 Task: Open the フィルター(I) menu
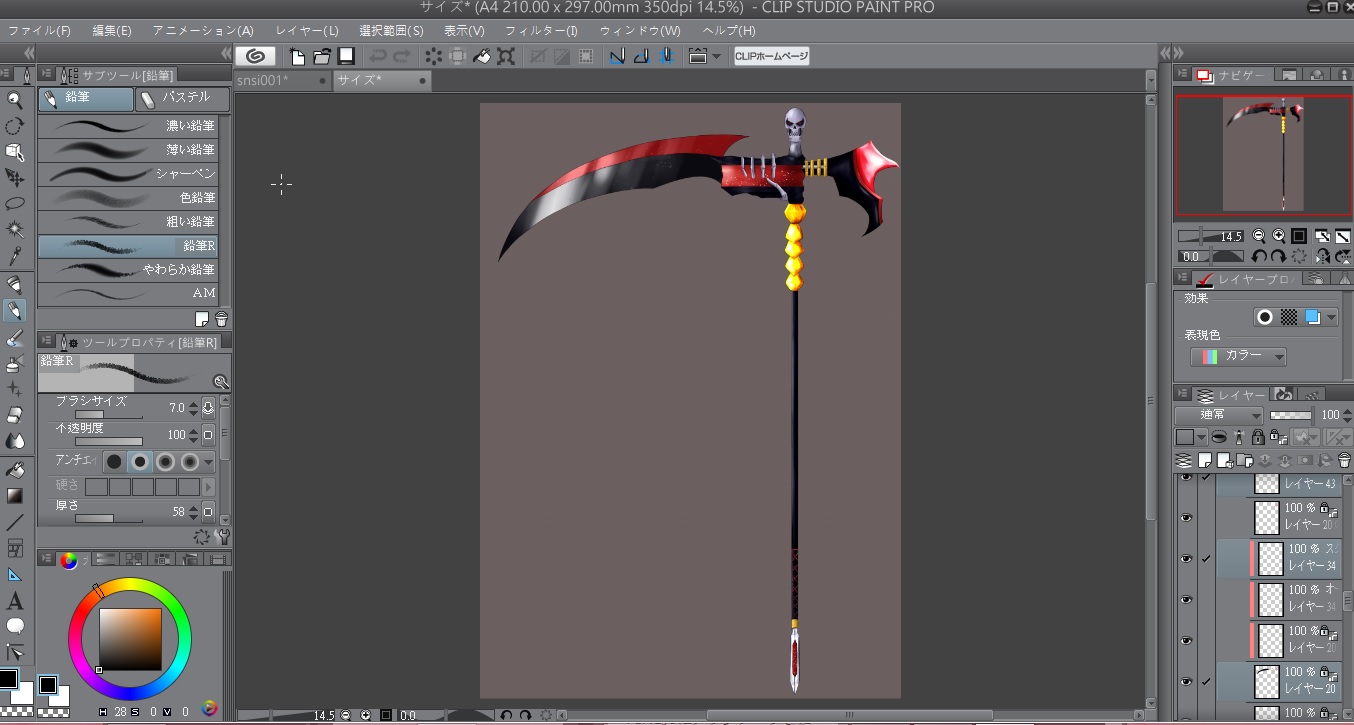pyautogui.click(x=541, y=31)
